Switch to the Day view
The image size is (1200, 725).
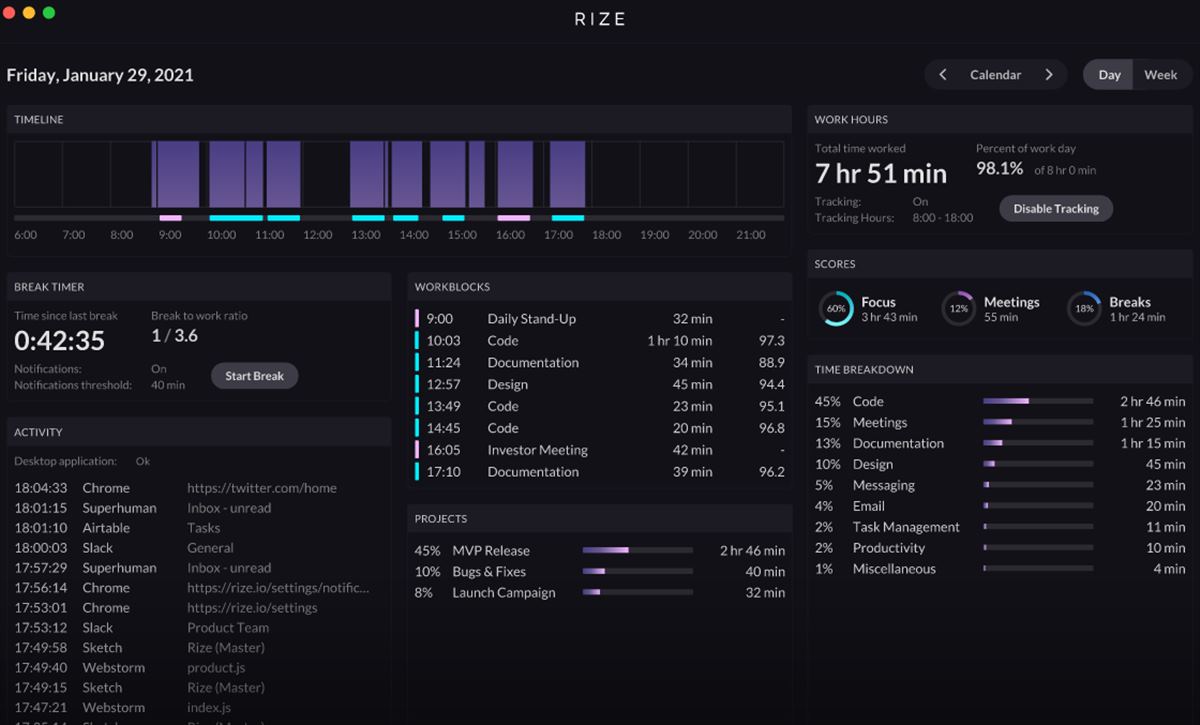click(x=1109, y=75)
